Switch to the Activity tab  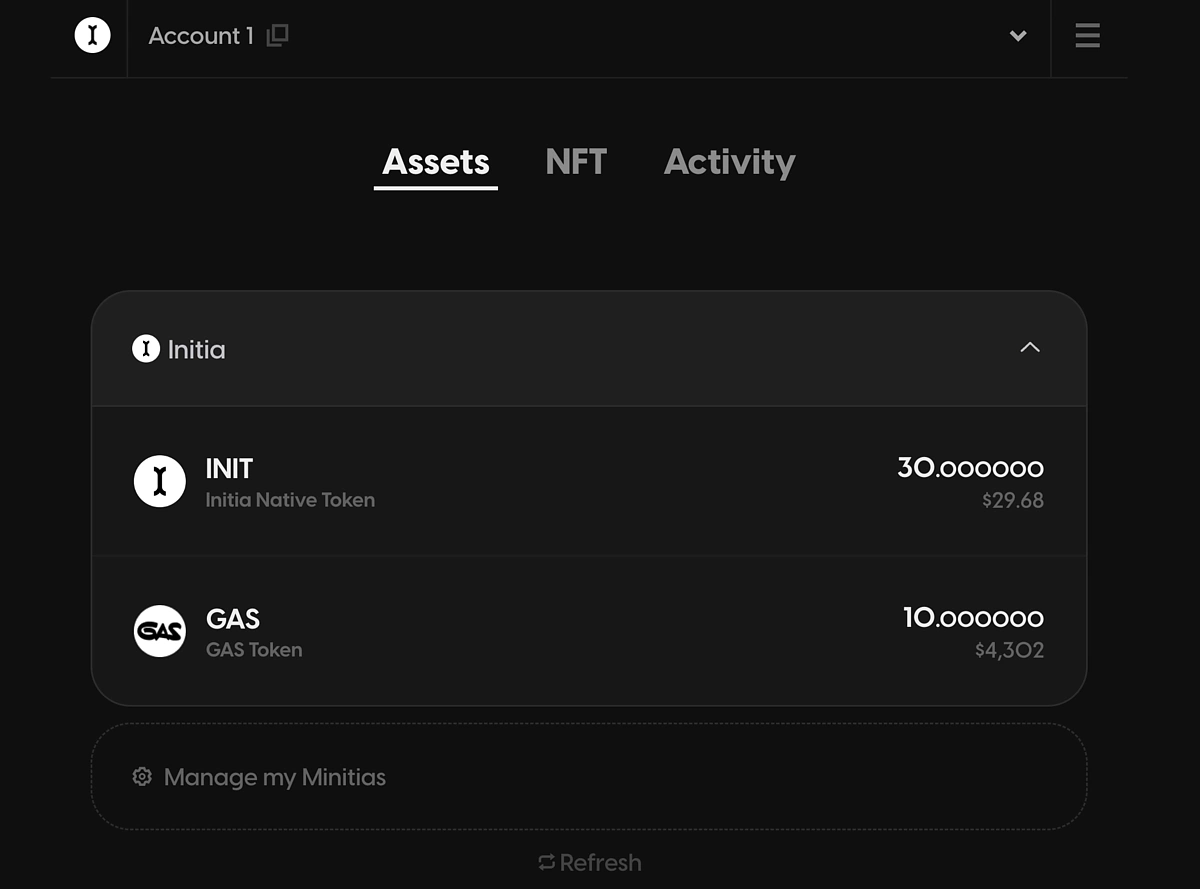pos(730,162)
